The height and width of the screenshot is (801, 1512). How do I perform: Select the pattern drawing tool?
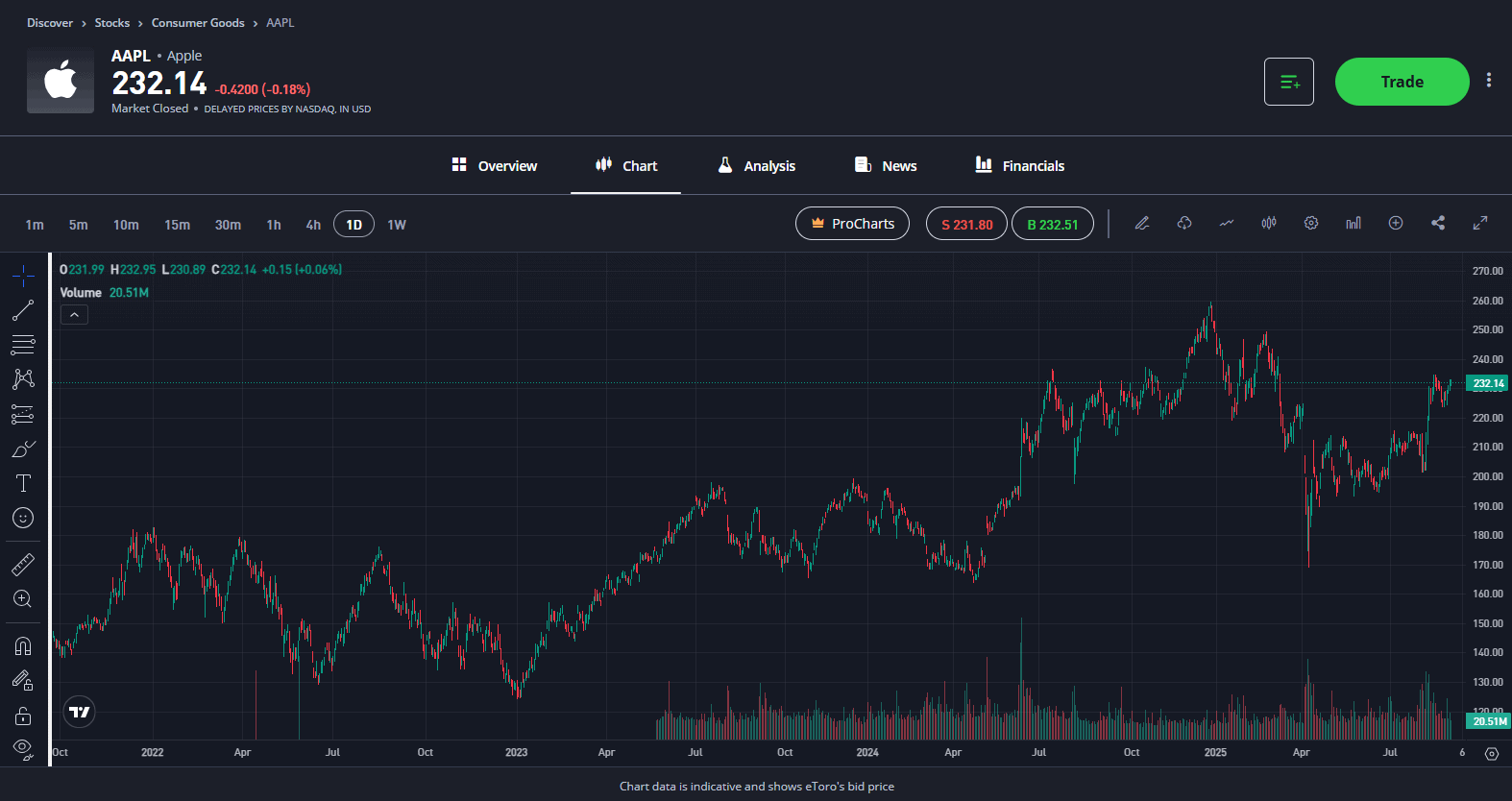[23, 379]
